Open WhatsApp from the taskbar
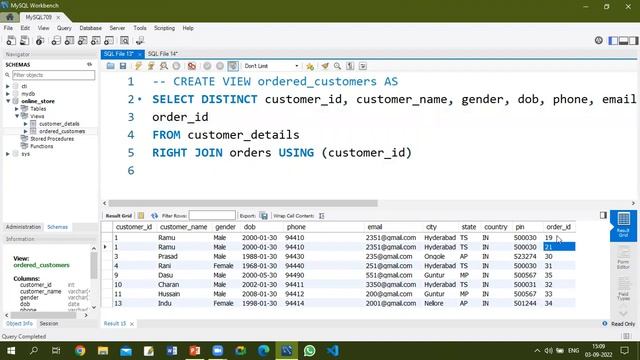The height and width of the screenshot is (360, 640). click(309, 351)
